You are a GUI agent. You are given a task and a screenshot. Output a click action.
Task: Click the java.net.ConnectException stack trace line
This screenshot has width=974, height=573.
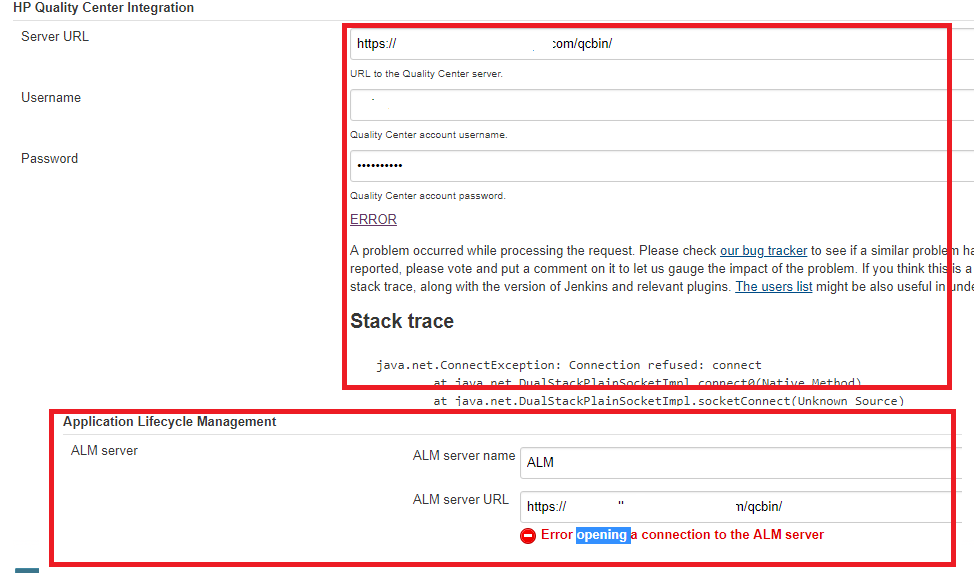pos(568,365)
